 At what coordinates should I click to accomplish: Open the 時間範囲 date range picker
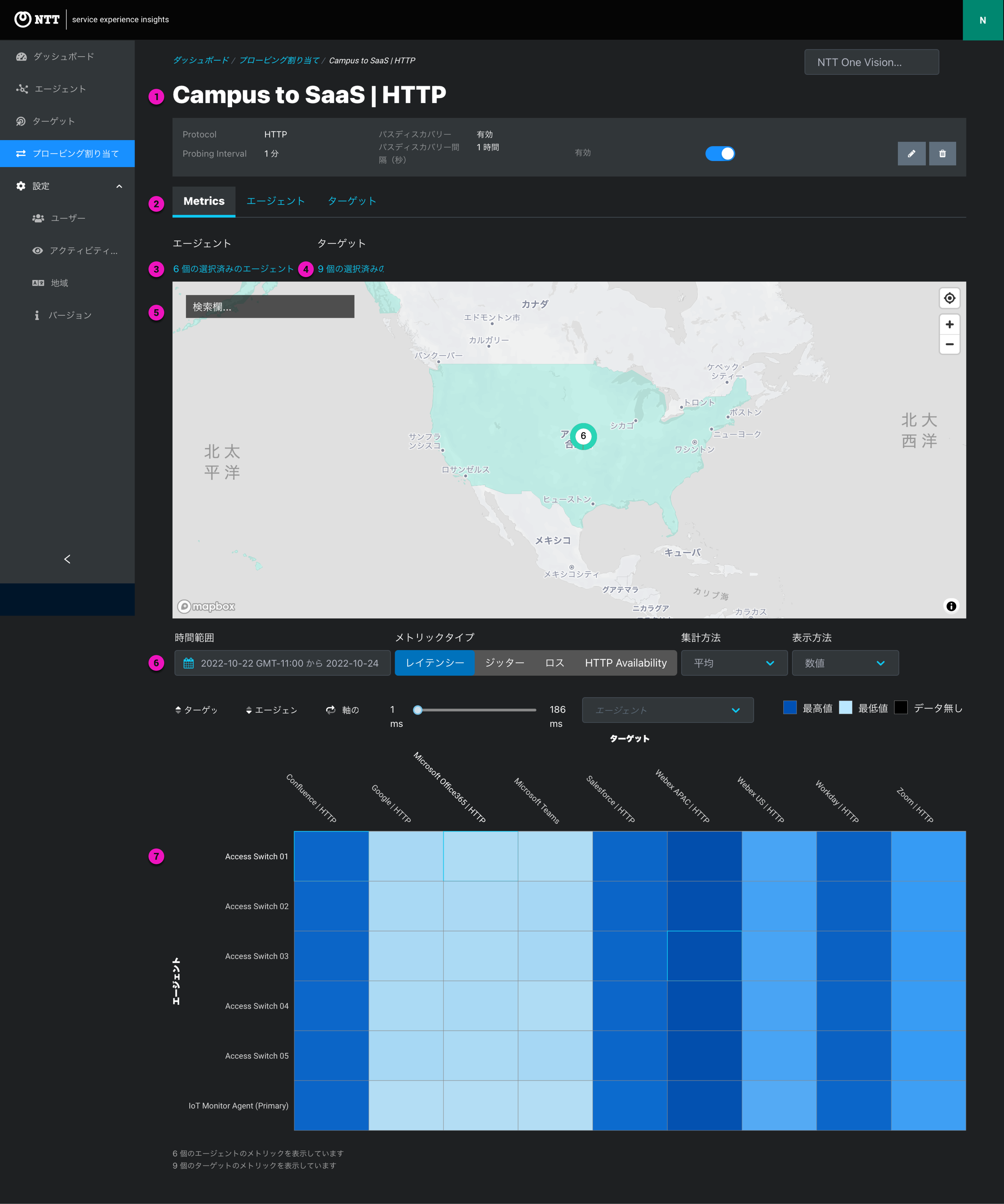282,663
